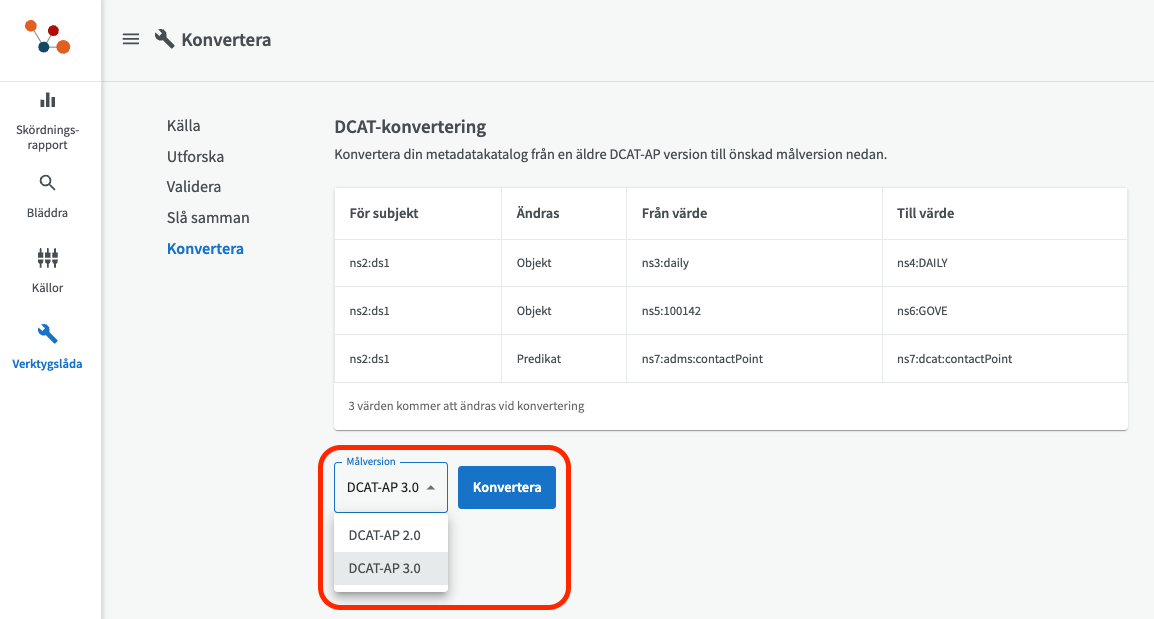Image resolution: width=1154 pixels, height=619 pixels.
Task: Click the ns7:dcat:contactPoint table cell
Action: coord(954,358)
